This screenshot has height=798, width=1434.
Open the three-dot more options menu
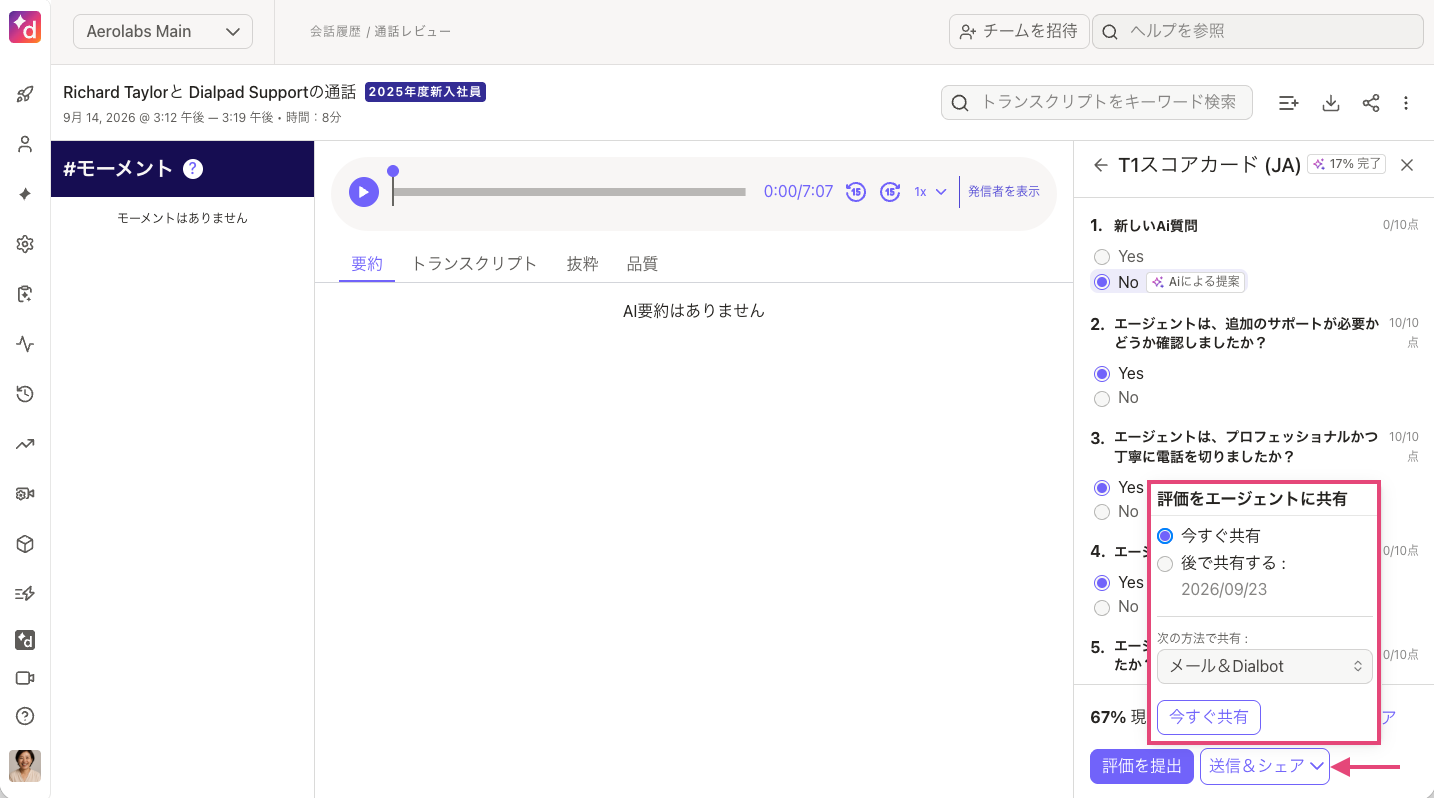pyautogui.click(x=1406, y=103)
